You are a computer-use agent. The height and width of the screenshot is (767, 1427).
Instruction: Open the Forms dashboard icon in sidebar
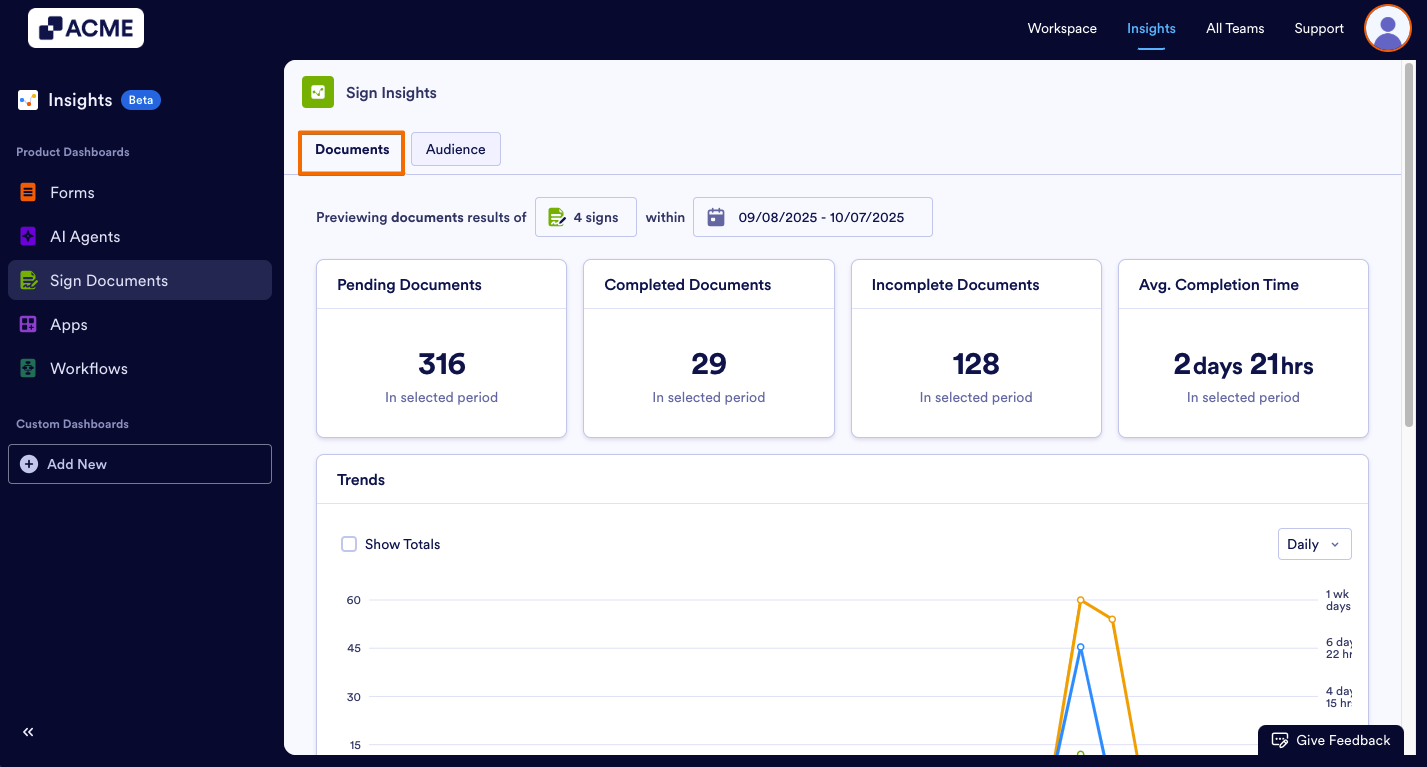28,192
